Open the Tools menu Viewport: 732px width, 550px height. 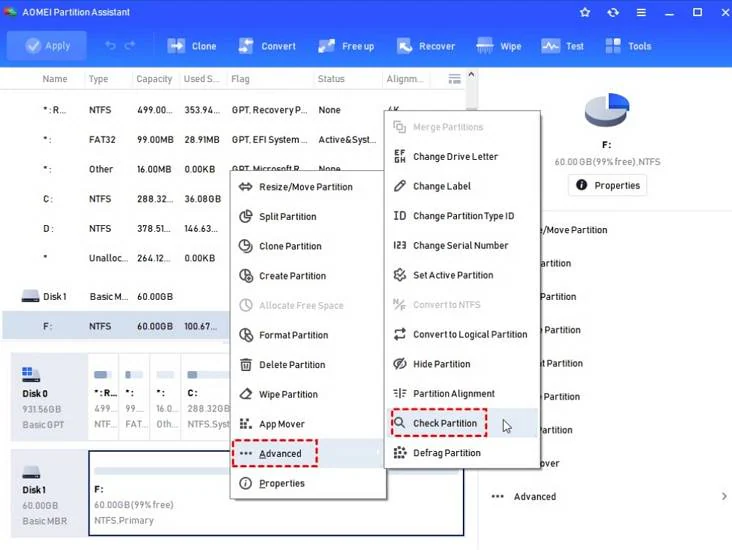[x=628, y=46]
